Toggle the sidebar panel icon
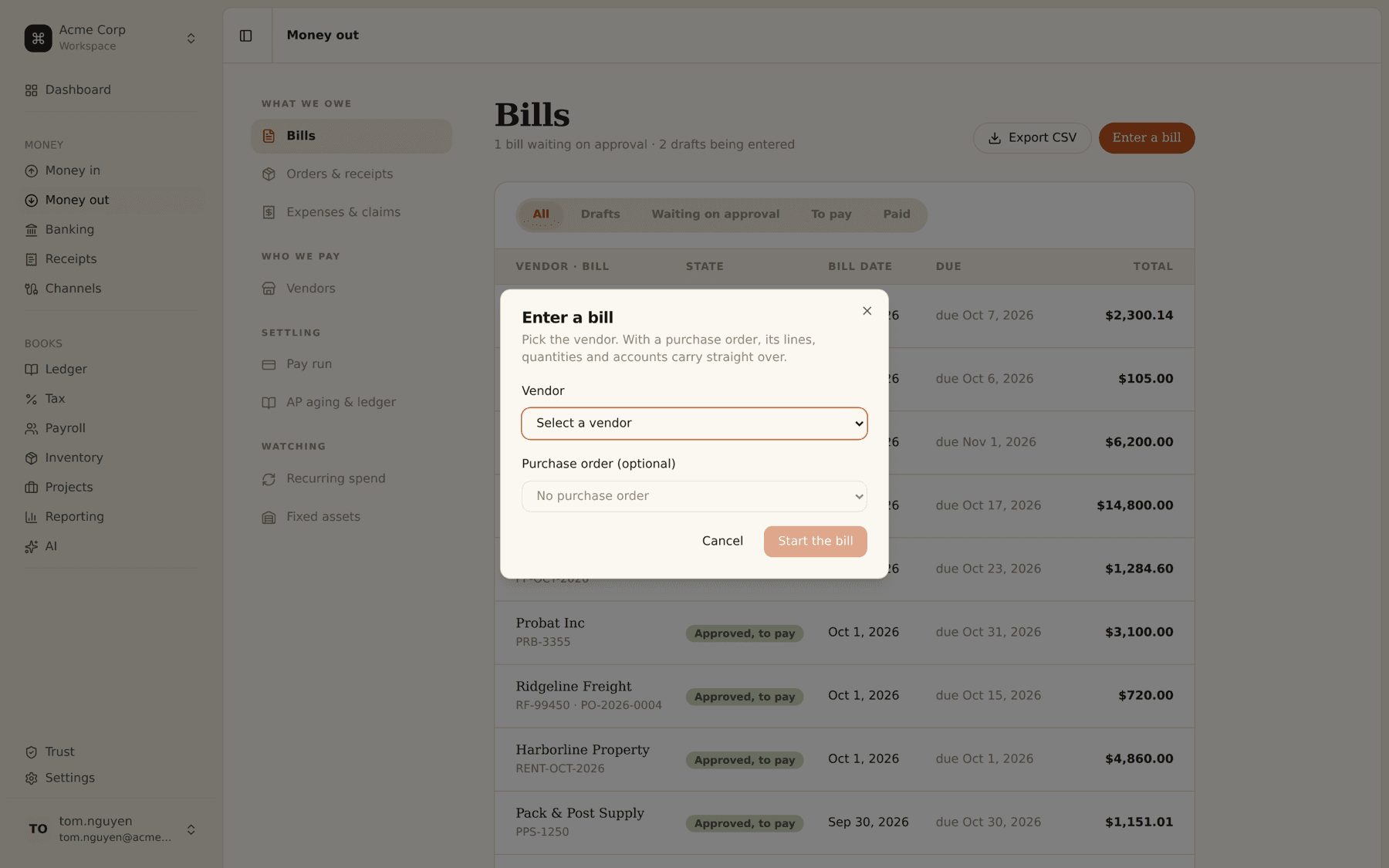This screenshot has width=1389, height=868. (245, 35)
